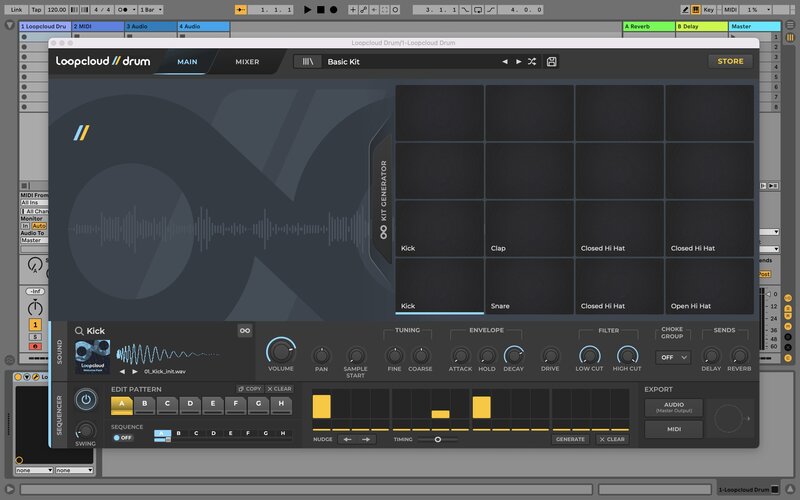
Task: Shuffle to a random kit preset
Action: pos(532,62)
